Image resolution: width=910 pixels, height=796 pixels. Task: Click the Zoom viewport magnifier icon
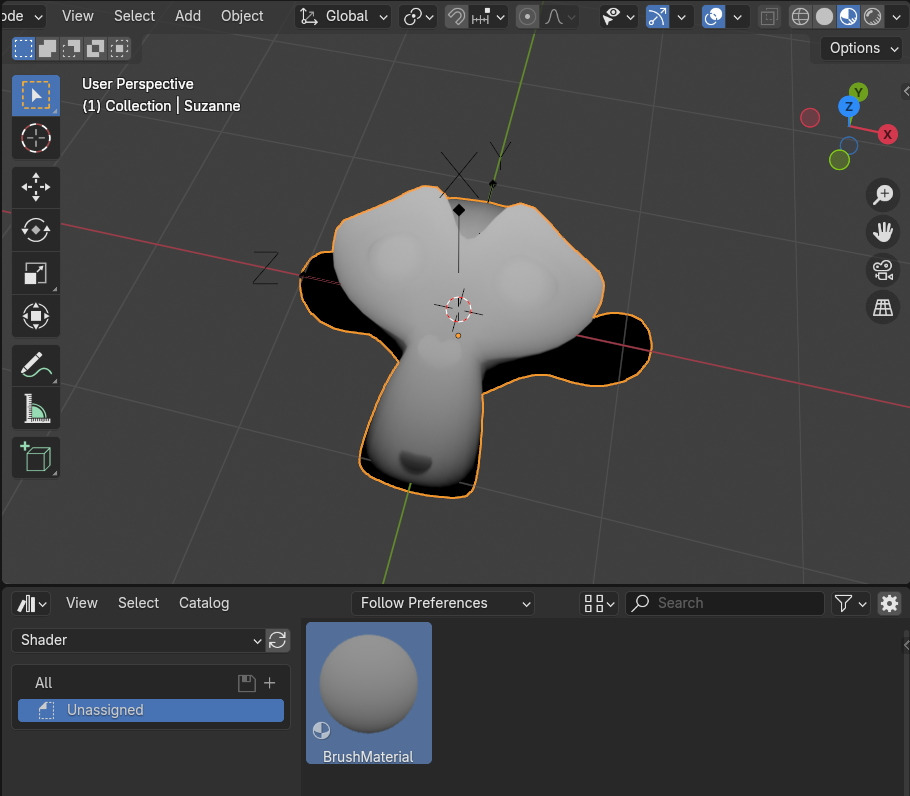(883, 195)
